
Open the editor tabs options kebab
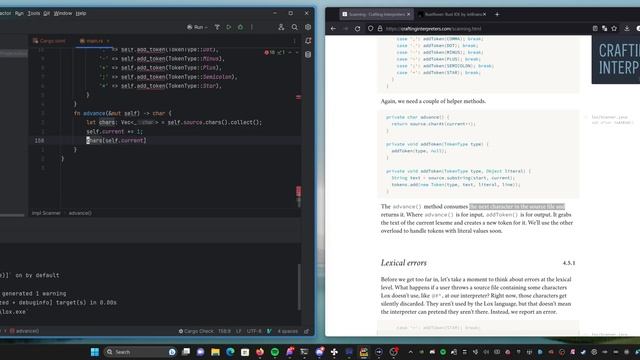294,41
